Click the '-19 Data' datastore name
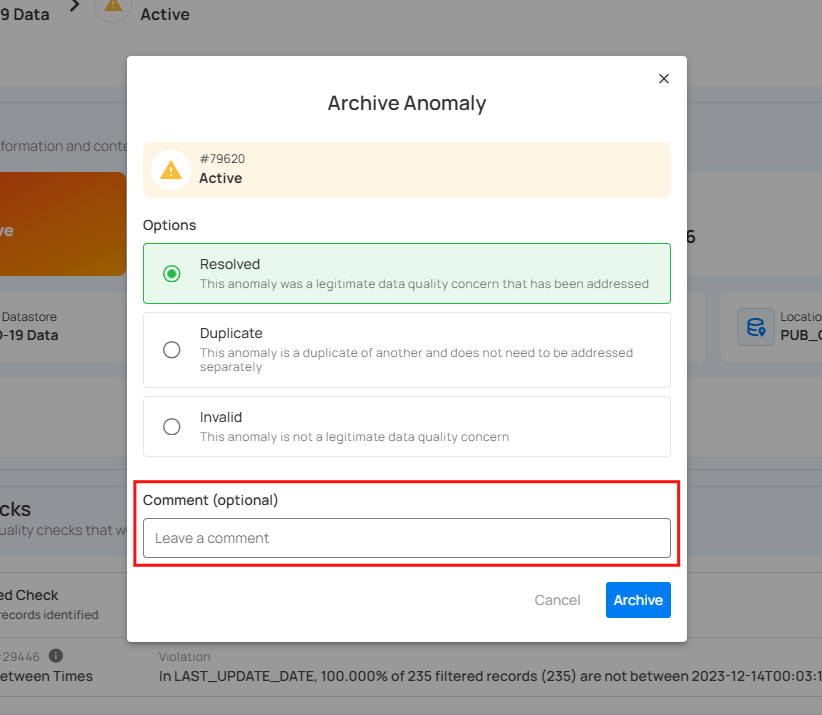Image resolution: width=822 pixels, height=715 pixels. (x=29, y=335)
